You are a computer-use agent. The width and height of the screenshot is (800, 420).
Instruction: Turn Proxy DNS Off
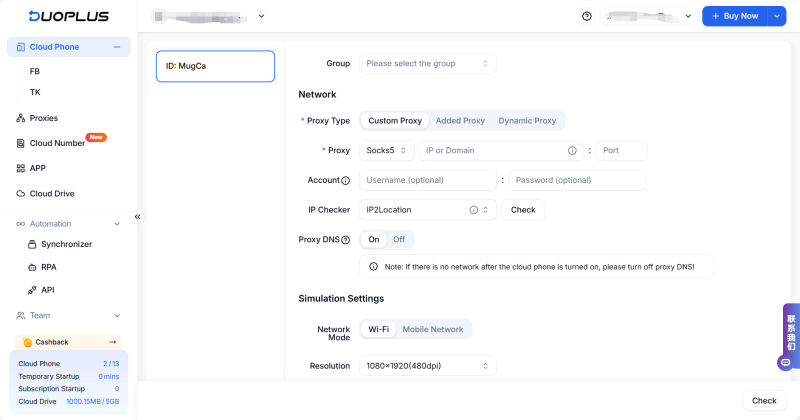pos(398,240)
